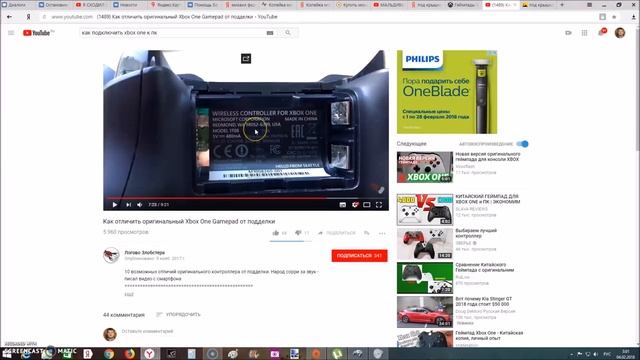Open uTorrent from the taskbar
Viewport: 640px width, 360px height.
pos(336,354)
